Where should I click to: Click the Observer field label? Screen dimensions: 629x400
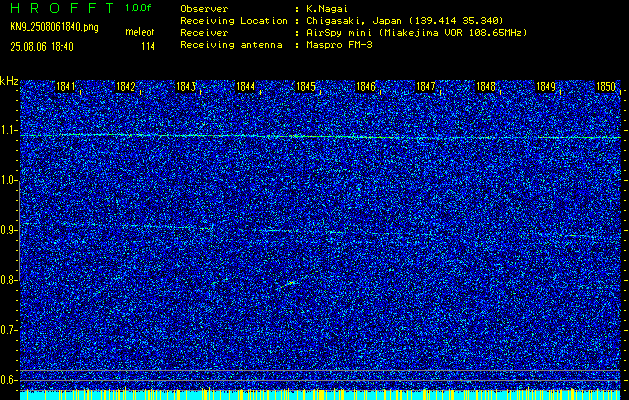(x=204, y=9)
